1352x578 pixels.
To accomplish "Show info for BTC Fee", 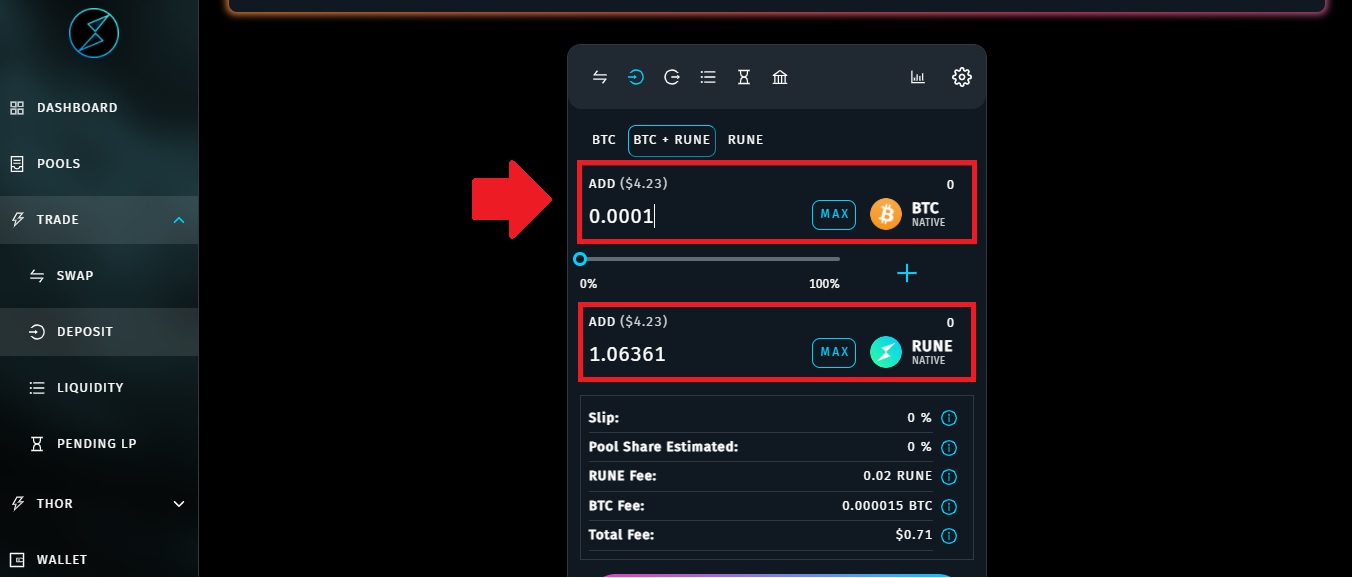I will tap(950, 506).
